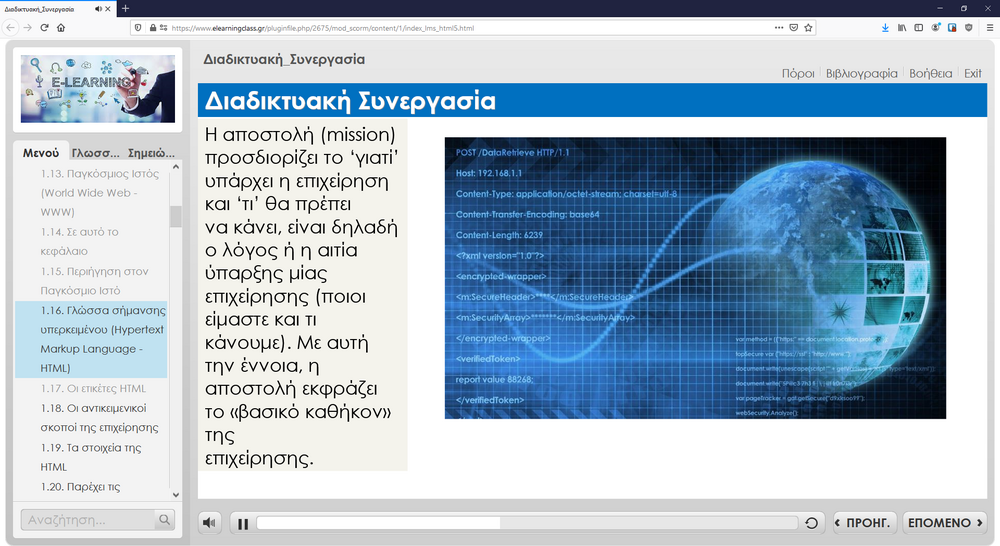Open the Firefox hamburger menu
The width and height of the screenshot is (1000, 546).
[985, 28]
